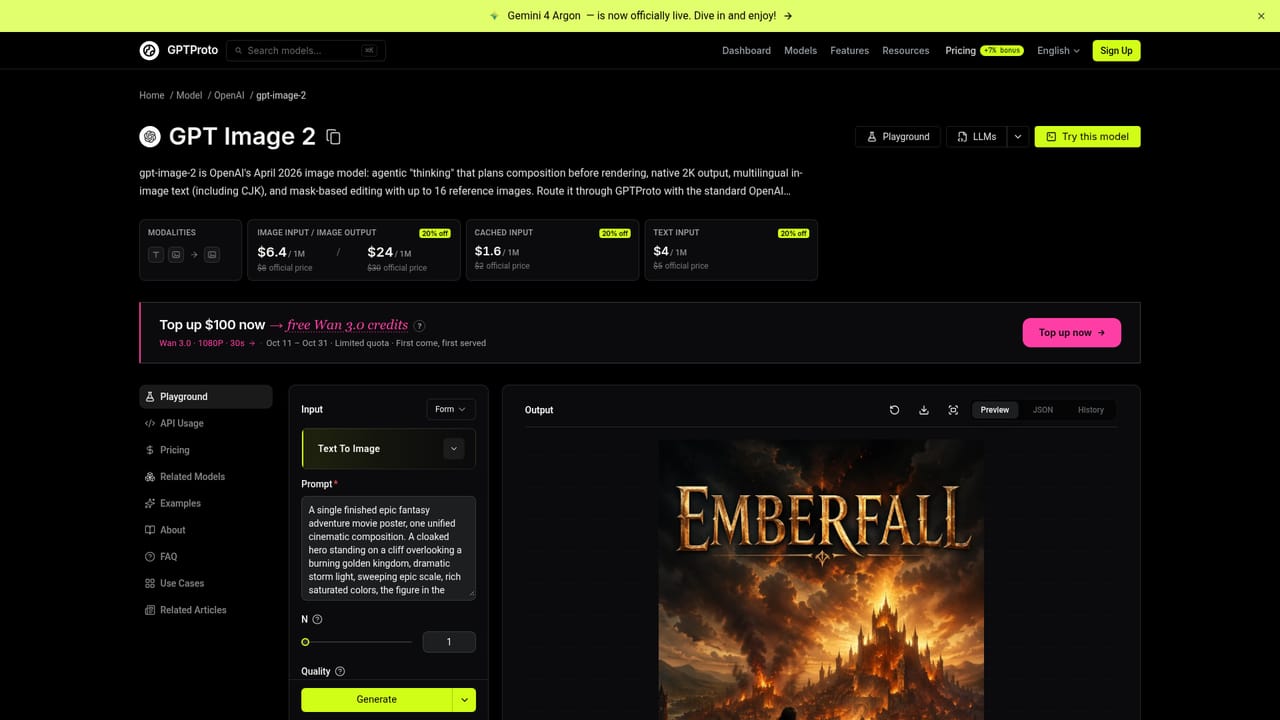Viewport: 1280px width, 720px height.
Task: Download the generated output image
Action: click(924, 410)
